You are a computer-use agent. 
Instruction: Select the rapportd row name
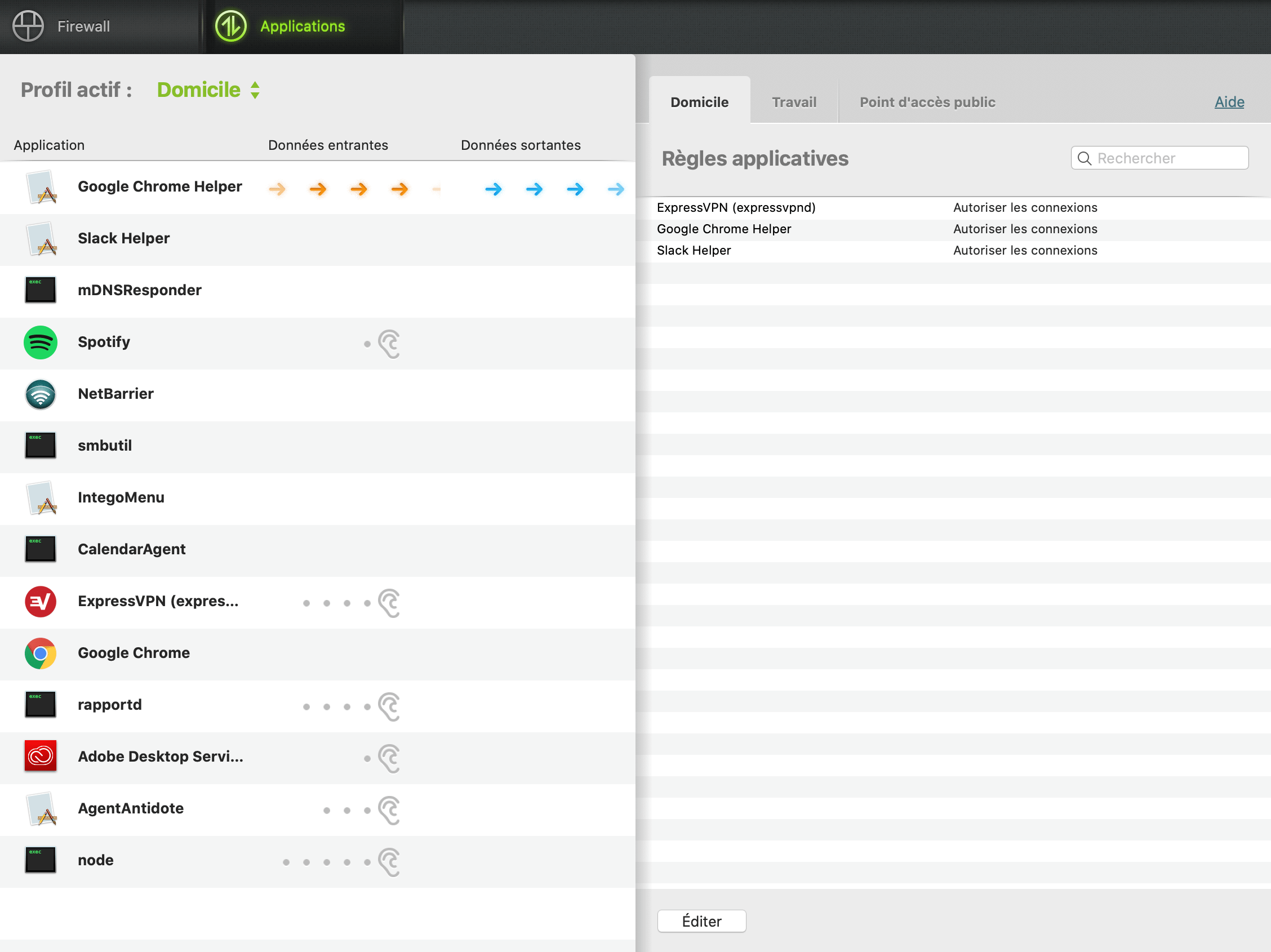tap(110, 705)
